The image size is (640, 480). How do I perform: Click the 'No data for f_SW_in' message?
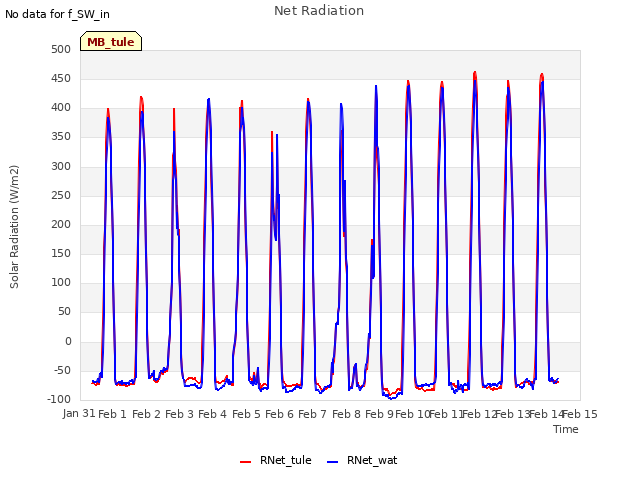click(57, 14)
